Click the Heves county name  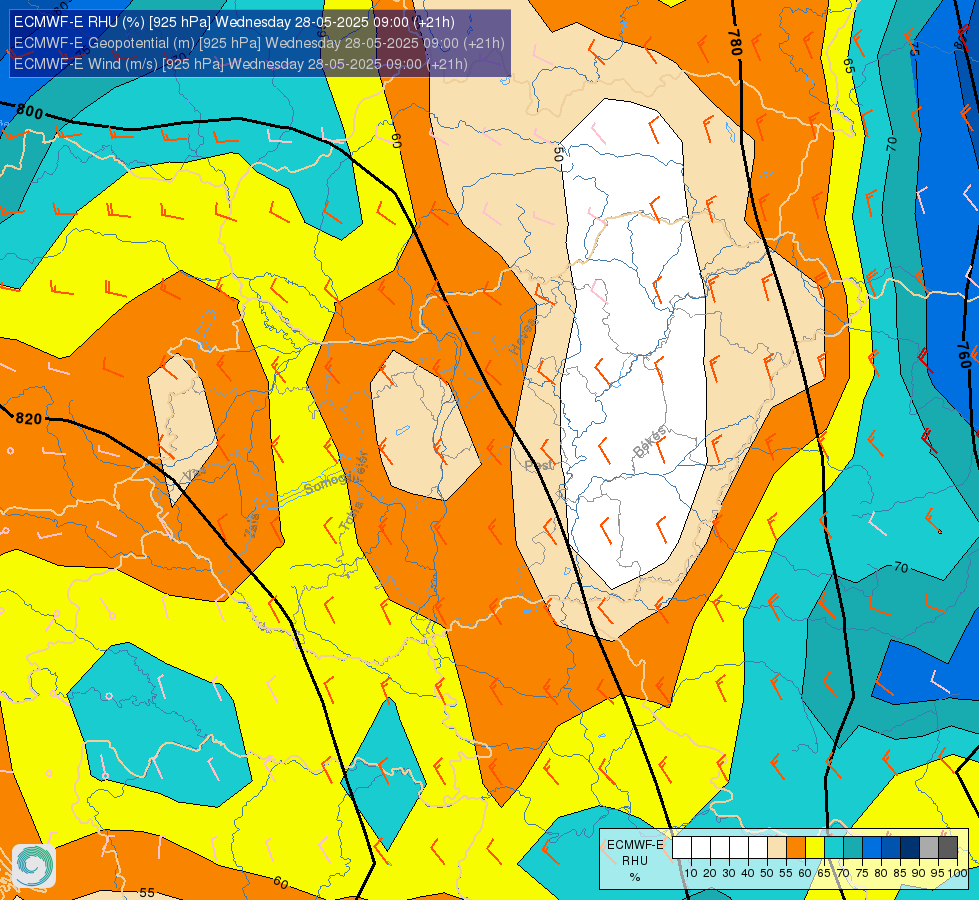click(x=523, y=335)
